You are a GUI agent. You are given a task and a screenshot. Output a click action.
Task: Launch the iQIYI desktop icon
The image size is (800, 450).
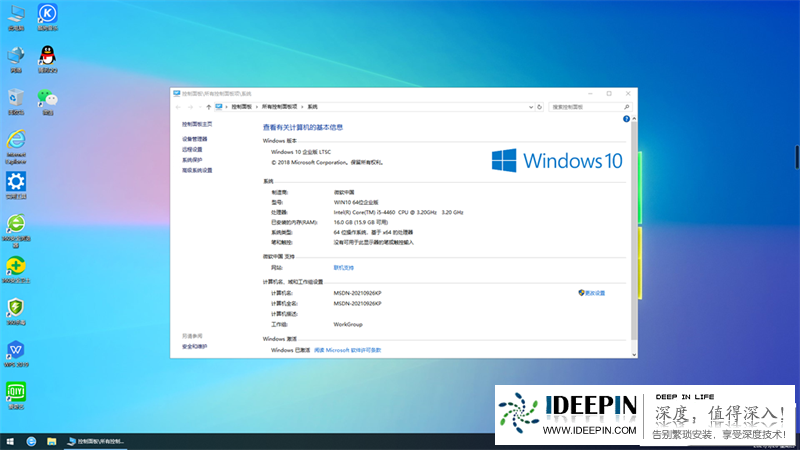coord(16,396)
